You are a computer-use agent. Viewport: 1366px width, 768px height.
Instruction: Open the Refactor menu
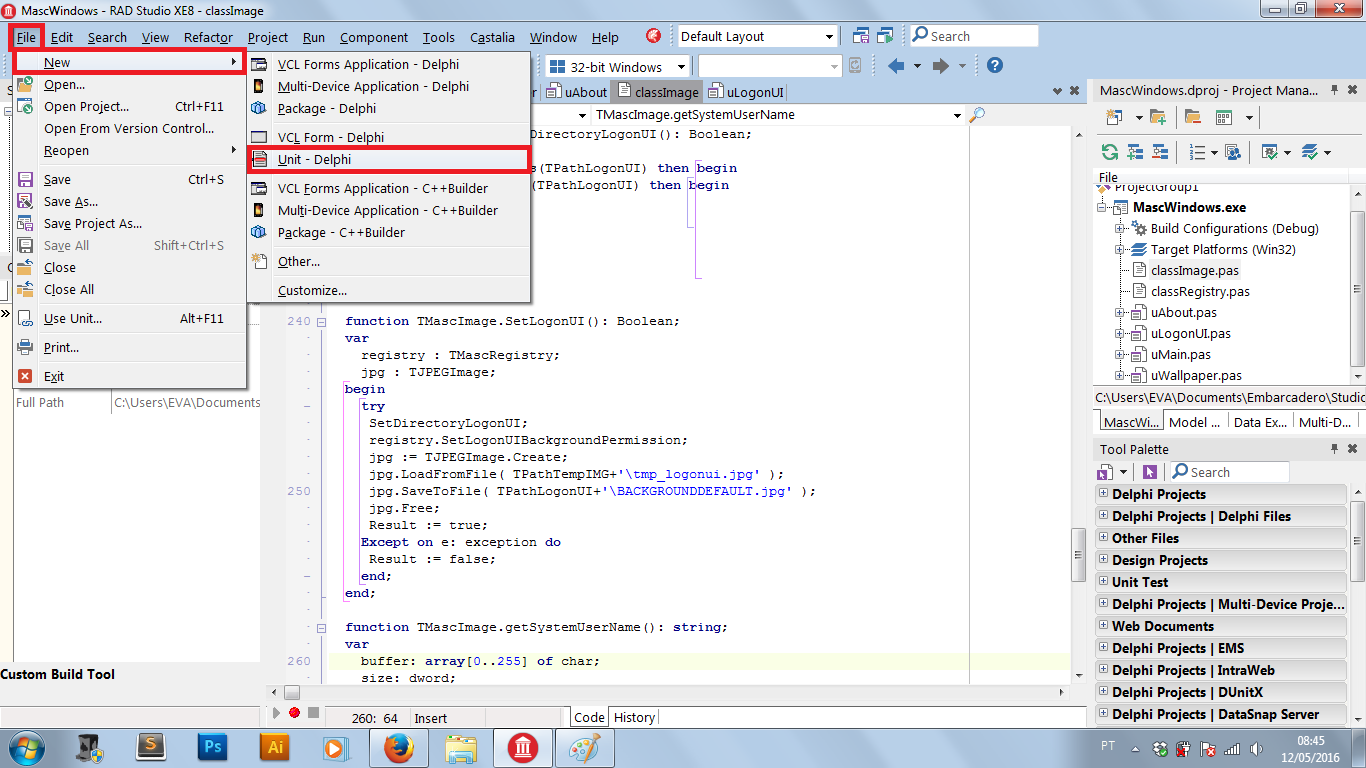tap(208, 37)
